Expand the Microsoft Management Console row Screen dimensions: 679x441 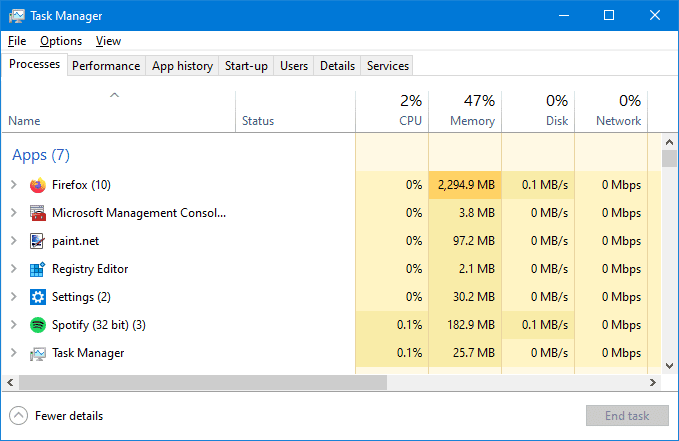coord(14,213)
